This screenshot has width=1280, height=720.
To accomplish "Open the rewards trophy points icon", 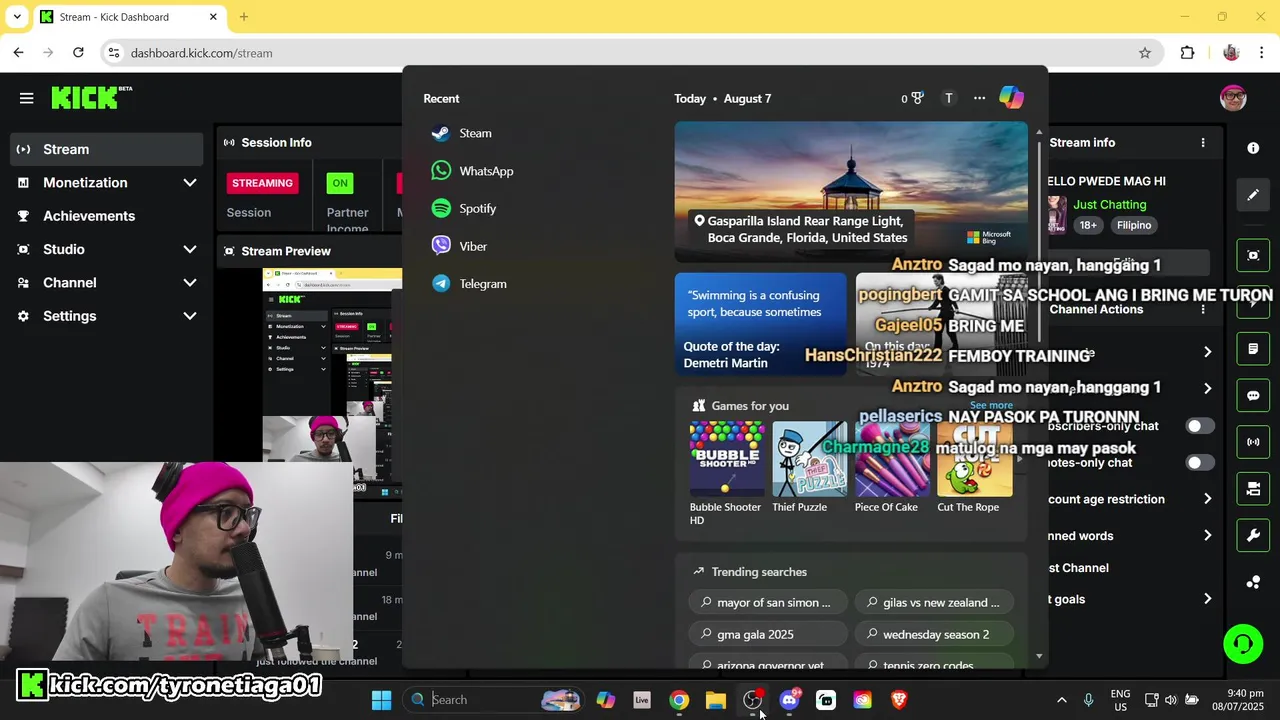I will coord(912,98).
